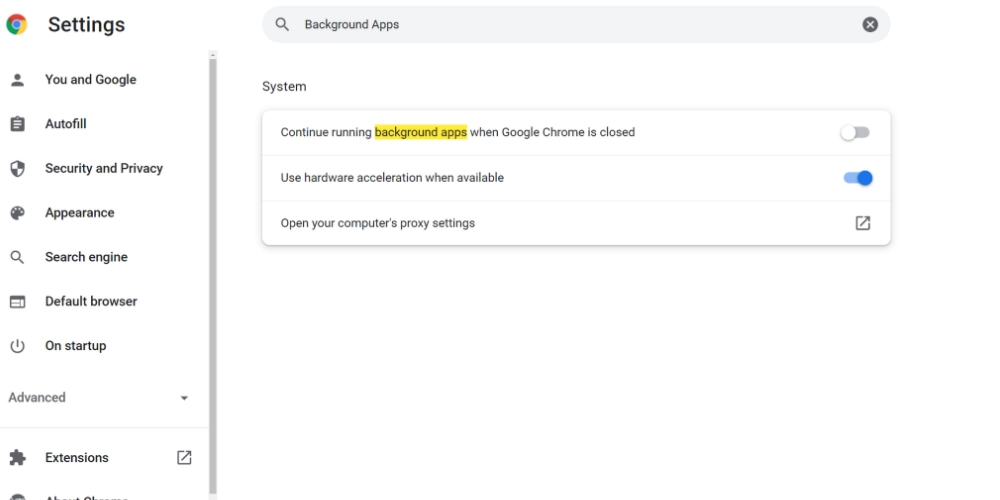Enable continue running background apps toggle

tap(855, 132)
